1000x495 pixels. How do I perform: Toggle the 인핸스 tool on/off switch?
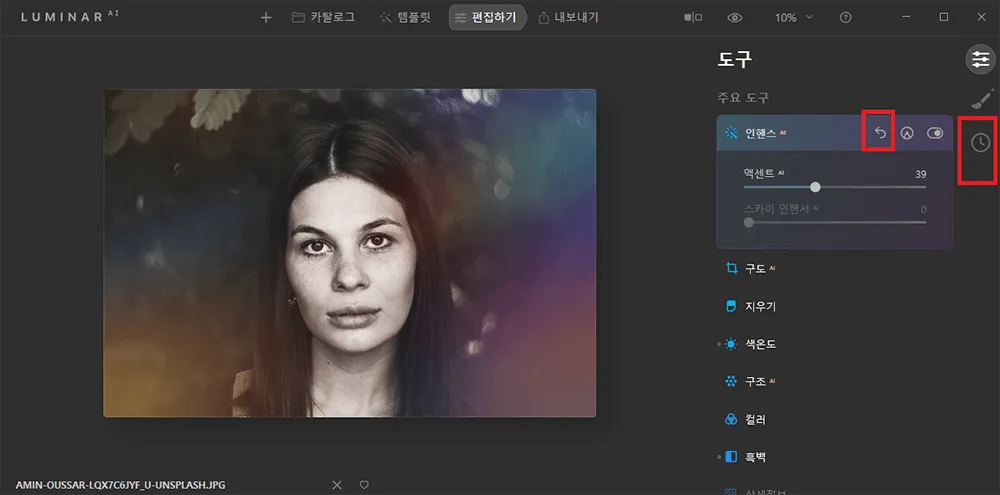936,133
